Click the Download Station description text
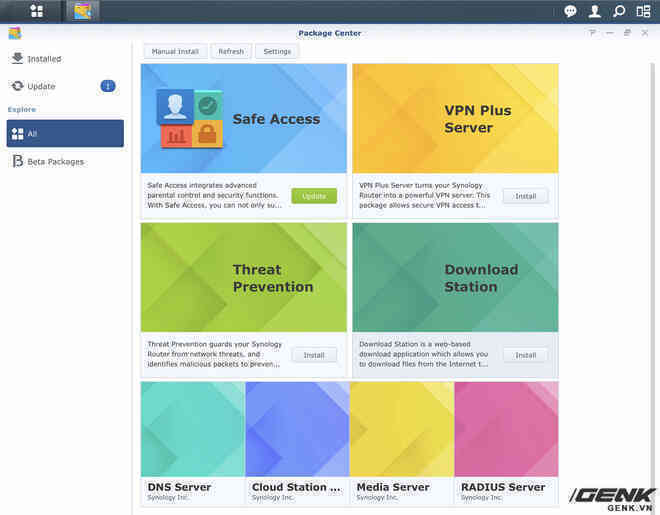This screenshot has width=660, height=515. pyautogui.click(x=423, y=354)
